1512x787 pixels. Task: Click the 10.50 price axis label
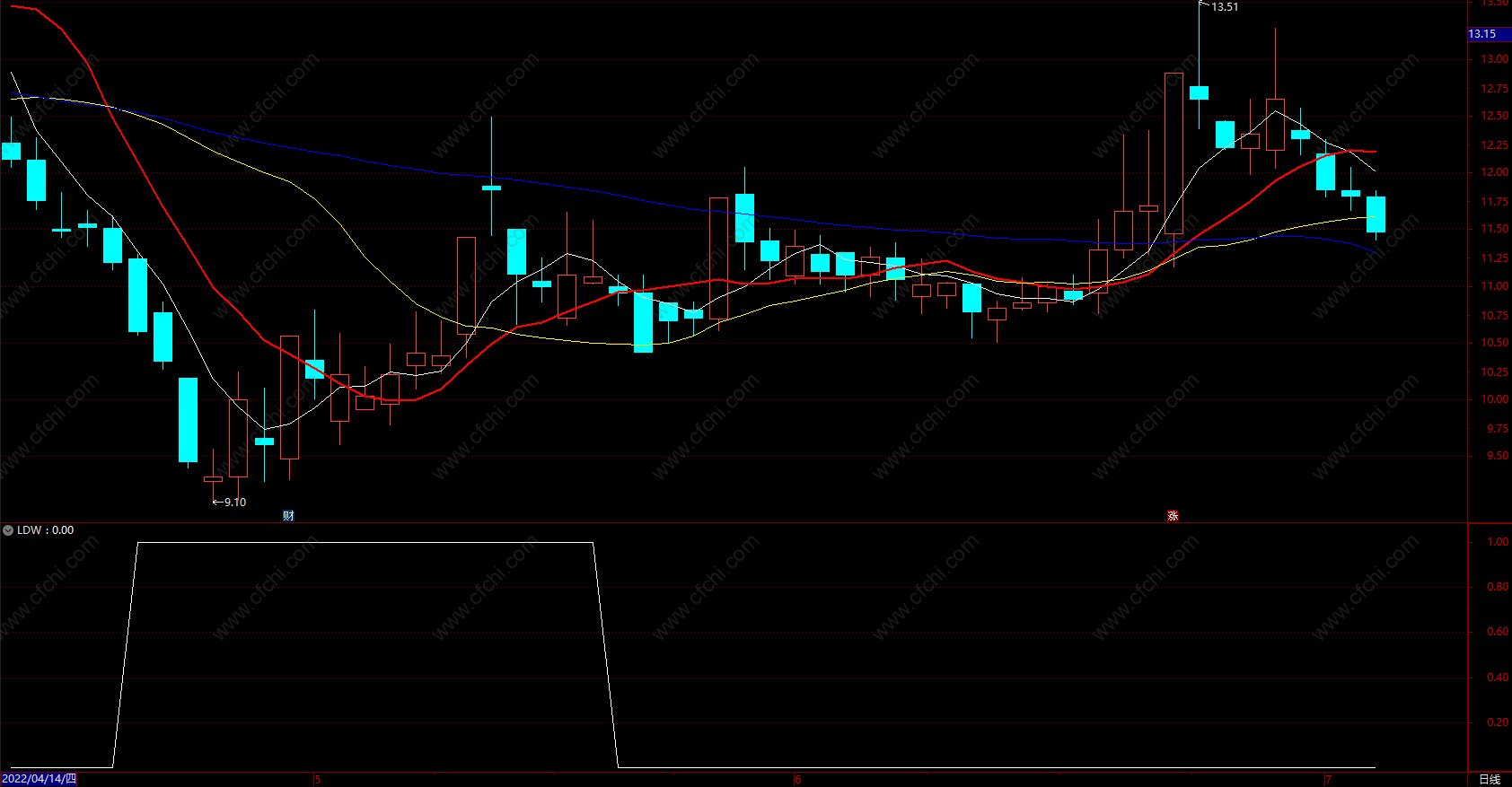click(x=1495, y=343)
